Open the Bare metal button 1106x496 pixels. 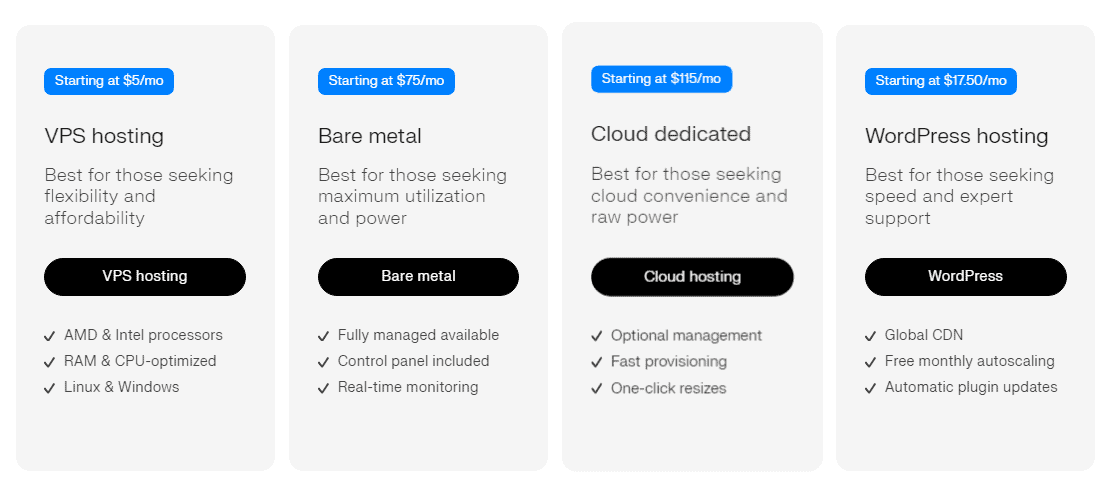coord(418,277)
